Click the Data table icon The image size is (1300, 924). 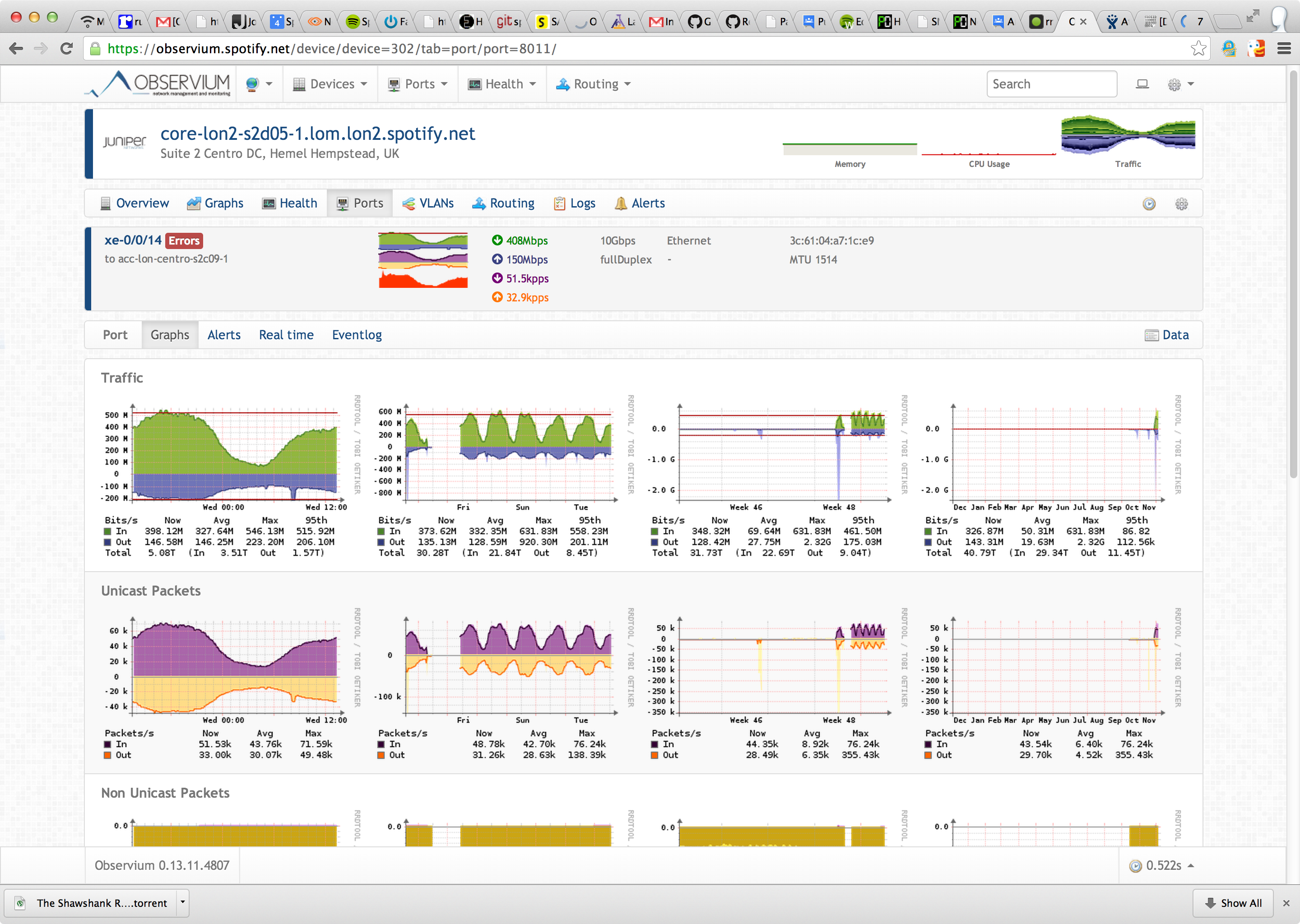(x=1151, y=335)
